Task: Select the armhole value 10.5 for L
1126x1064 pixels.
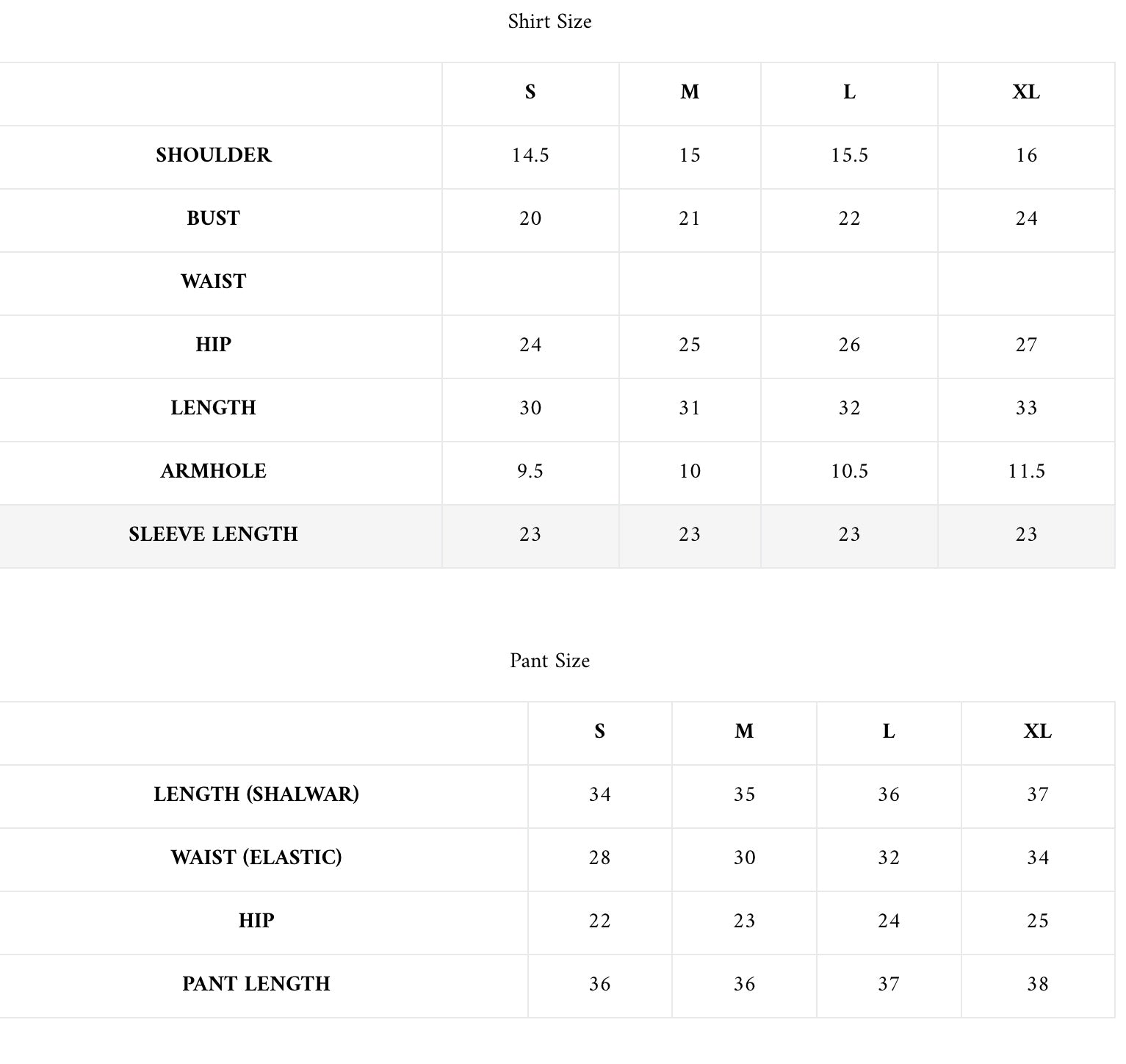Action: [x=849, y=472]
